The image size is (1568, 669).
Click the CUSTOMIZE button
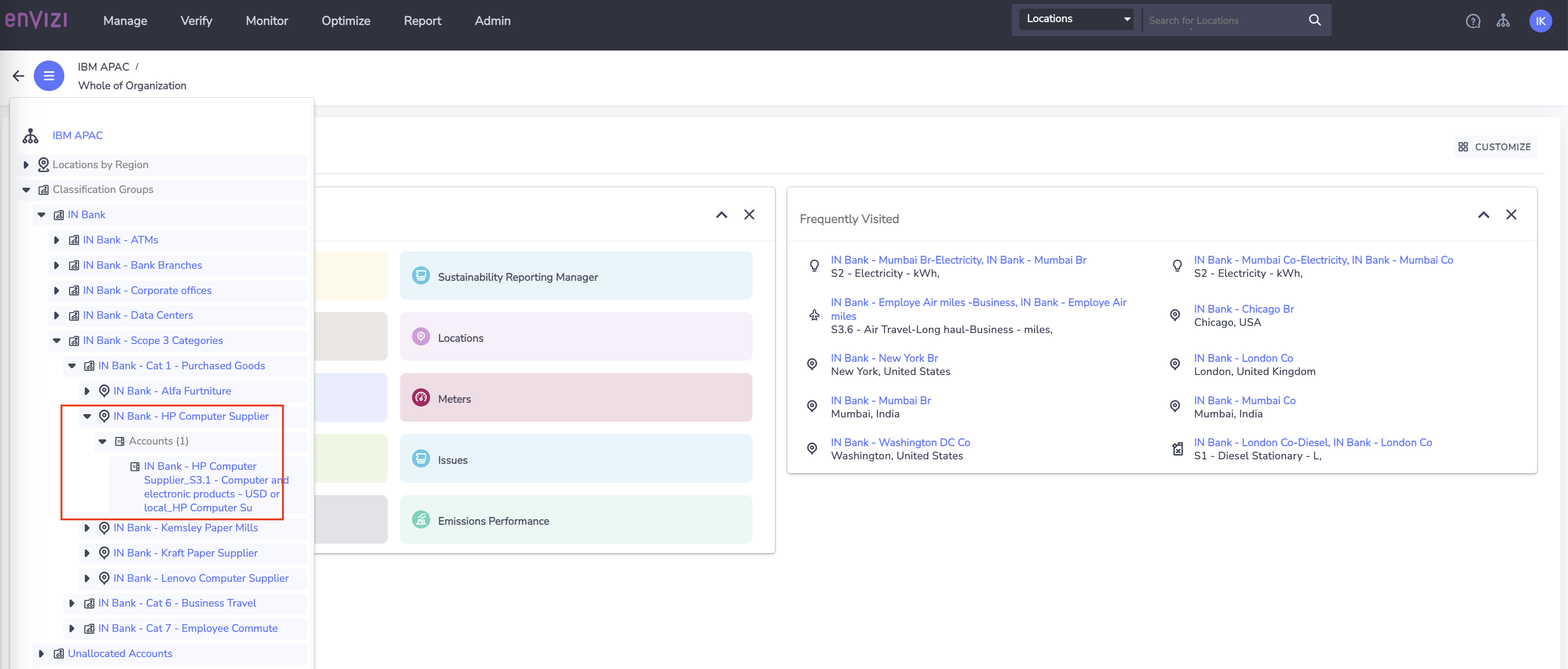pyautogui.click(x=1495, y=147)
